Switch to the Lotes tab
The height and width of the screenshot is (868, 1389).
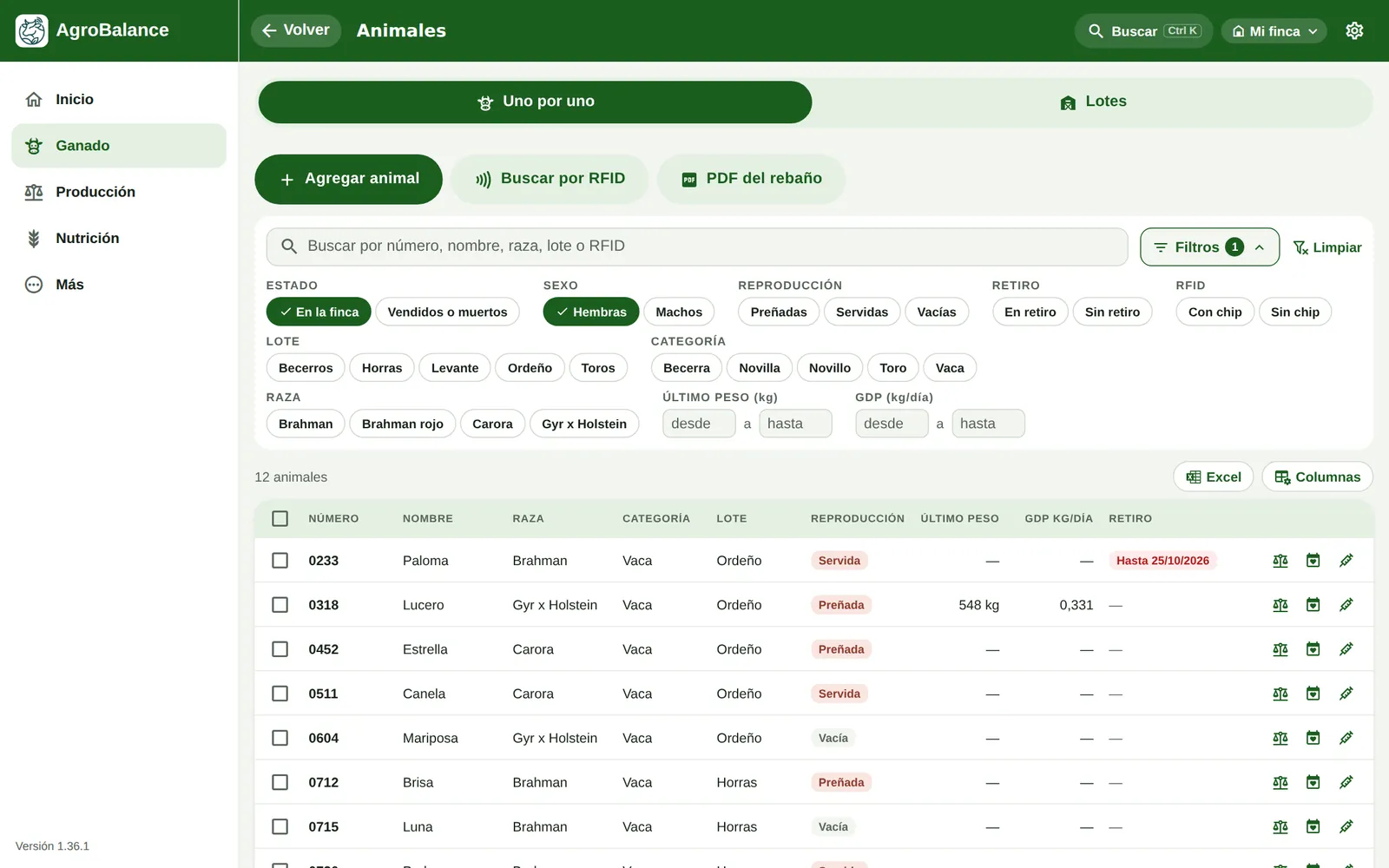pyautogui.click(x=1093, y=102)
